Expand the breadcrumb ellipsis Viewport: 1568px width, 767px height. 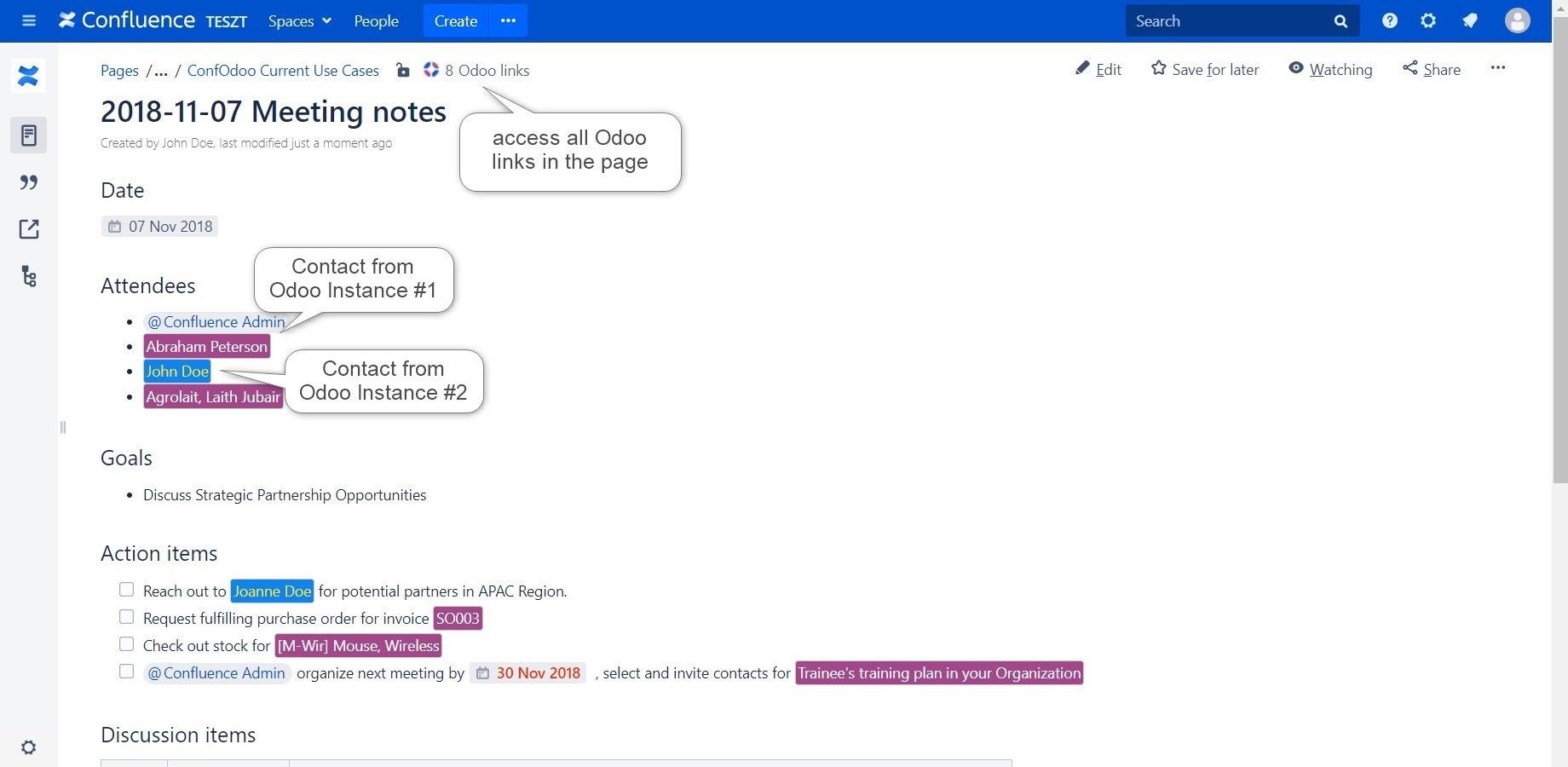click(160, 70)
